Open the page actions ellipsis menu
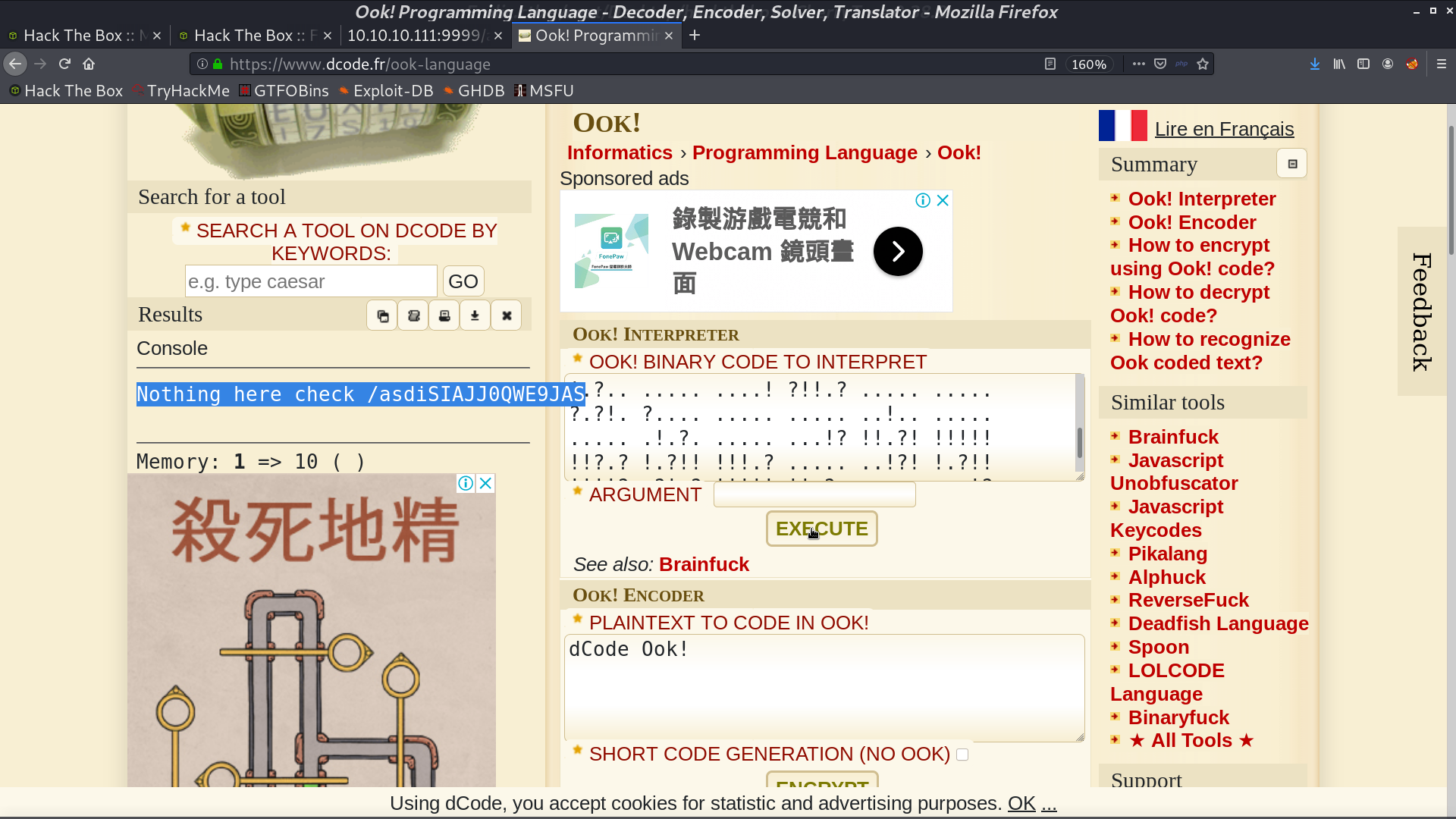The image size is (1456, 819). (1138, 64)
